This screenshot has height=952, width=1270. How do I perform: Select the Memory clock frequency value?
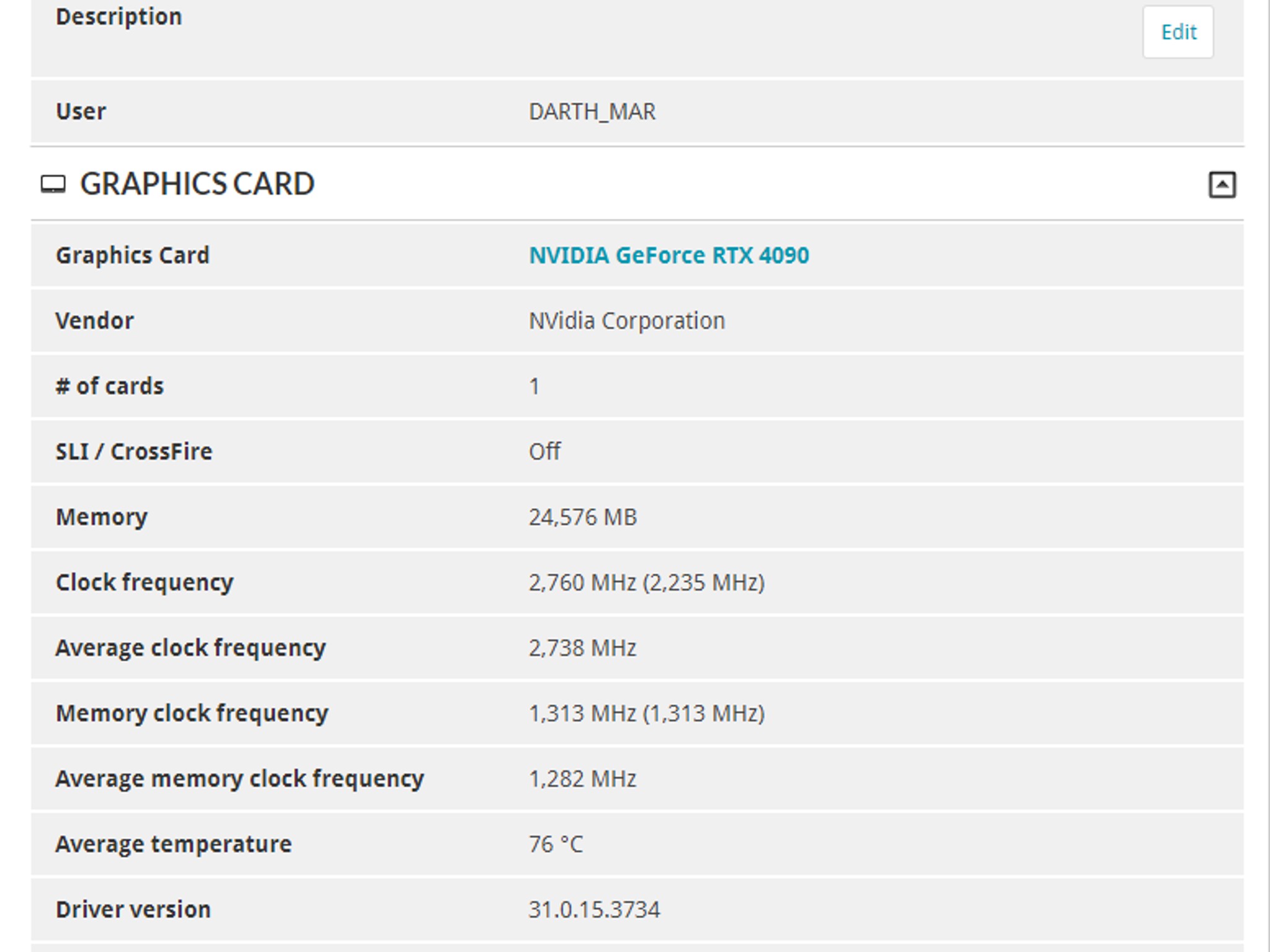coord(646,713)
